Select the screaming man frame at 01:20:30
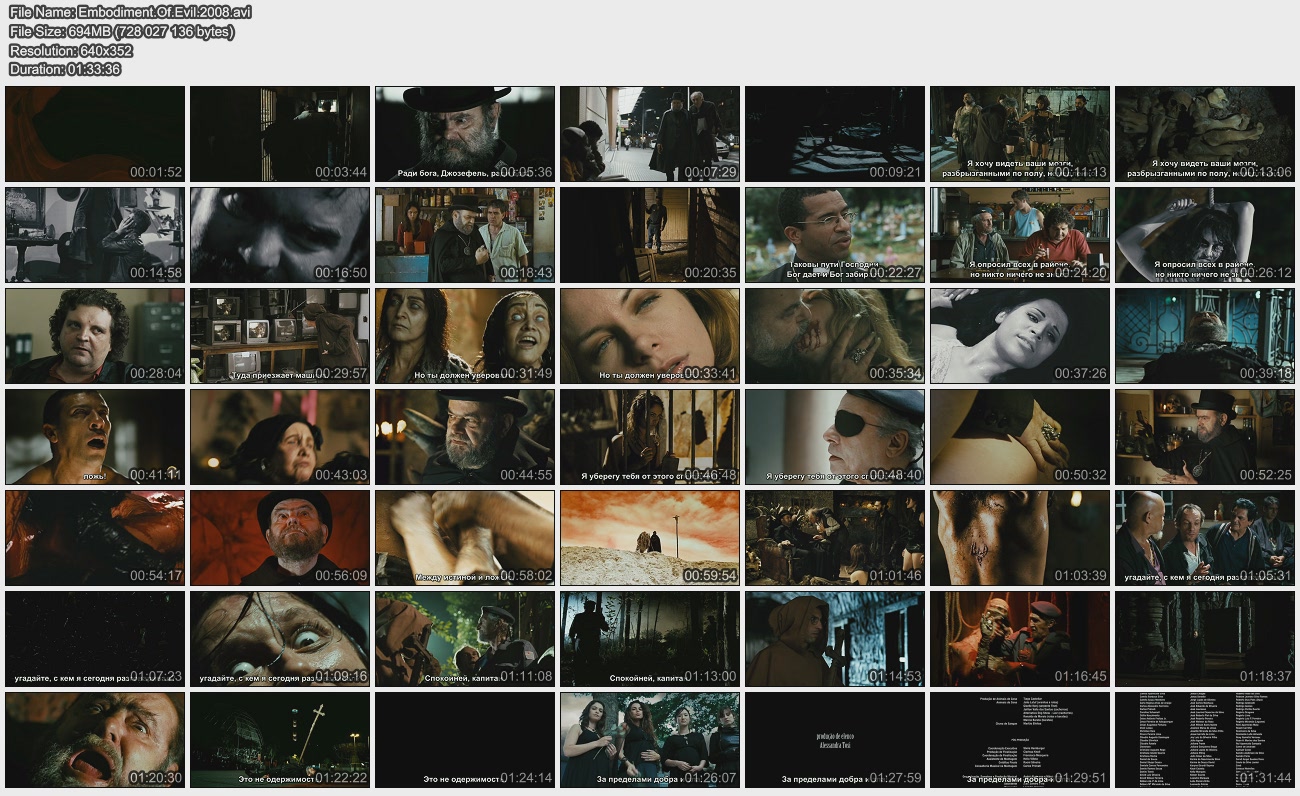 [x=95, y=740]
